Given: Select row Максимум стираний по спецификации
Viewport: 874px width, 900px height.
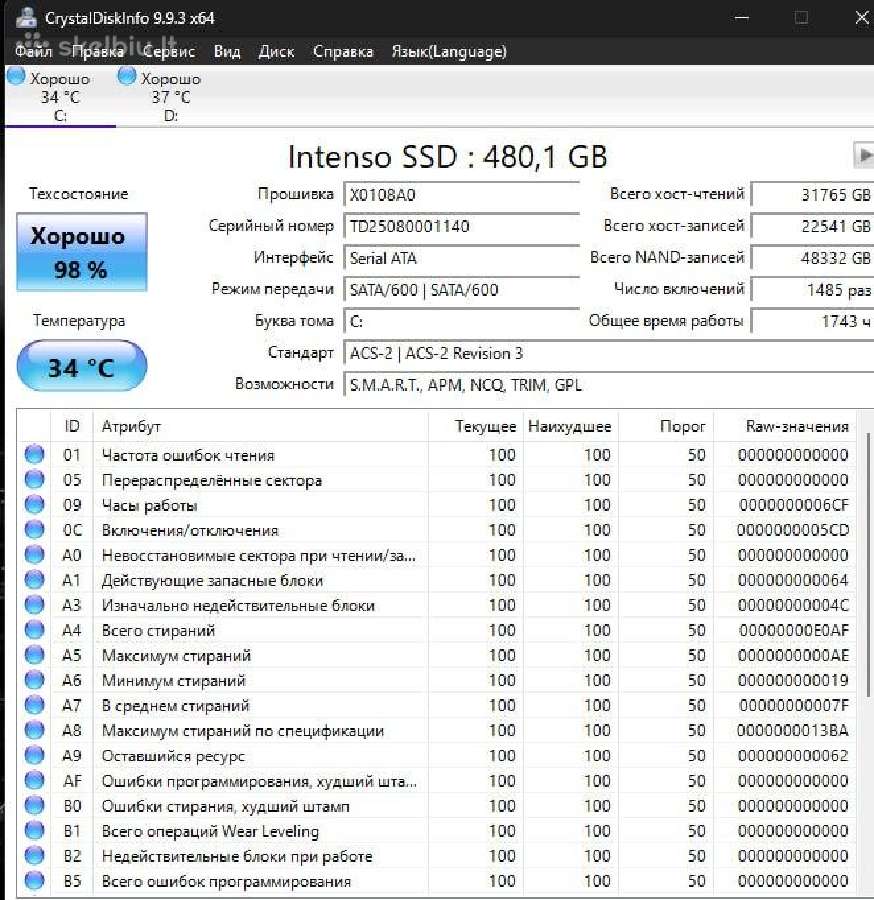Looking at the screenshot, I should (x=436, y=731).
